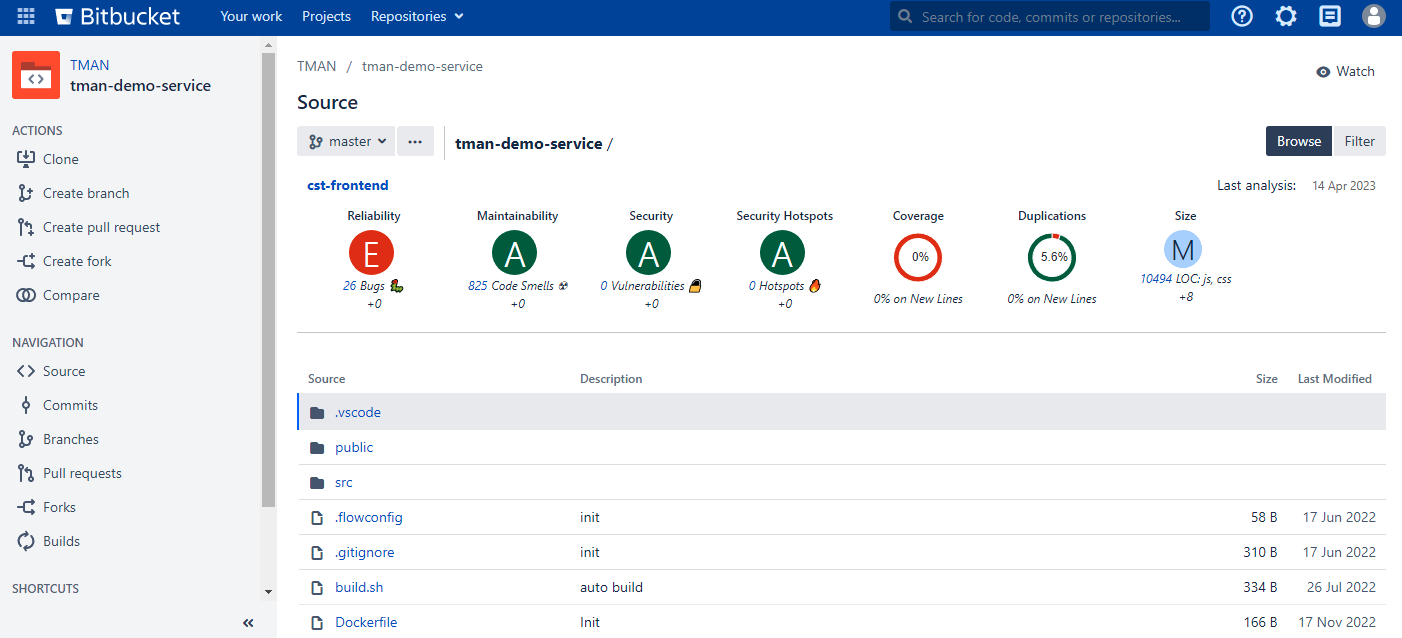Click the Forks icon
This screenshot has width=1402, height=638.
tap(26, 507)
